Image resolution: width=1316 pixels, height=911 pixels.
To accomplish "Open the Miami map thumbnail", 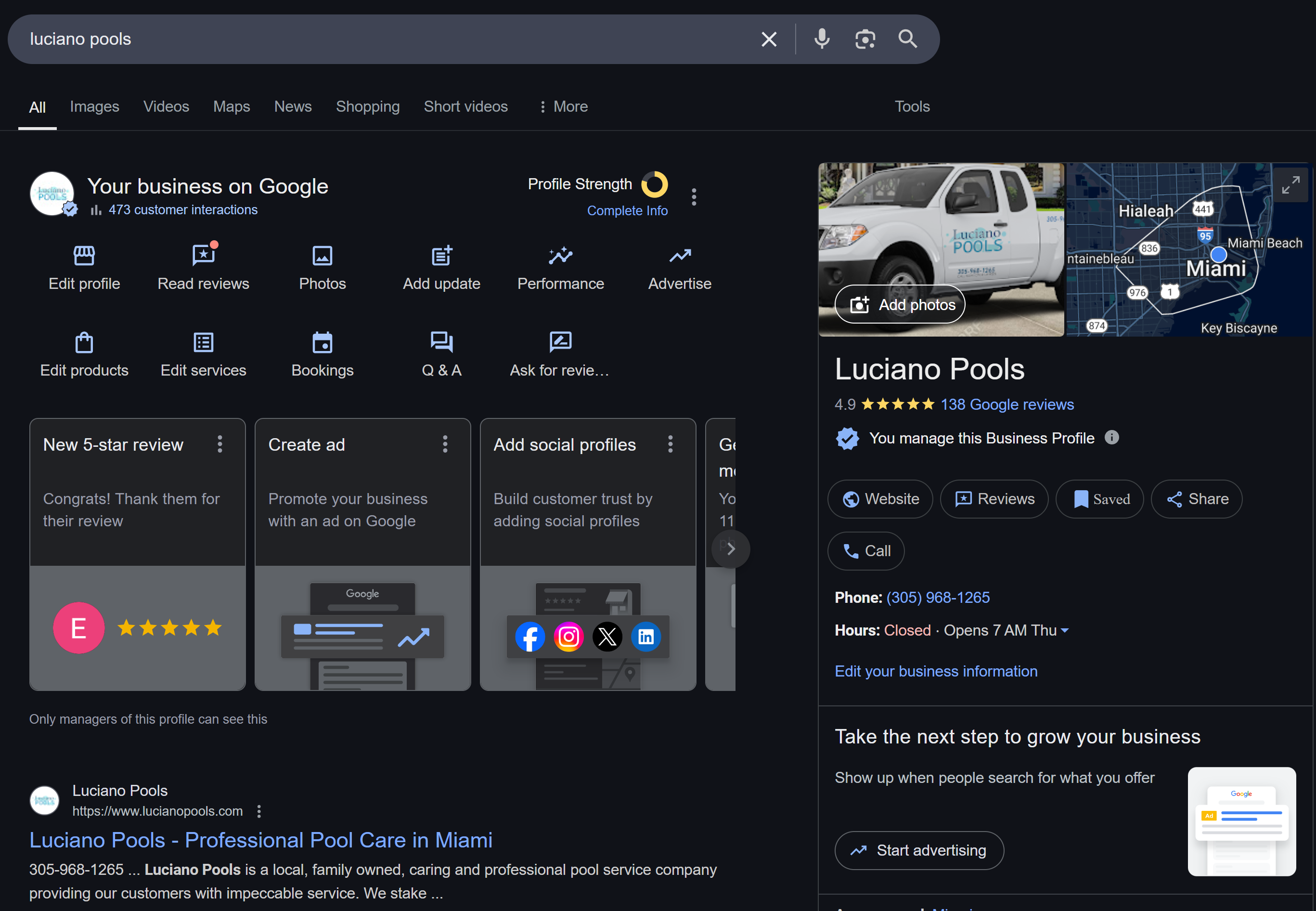I will 1190,249.
